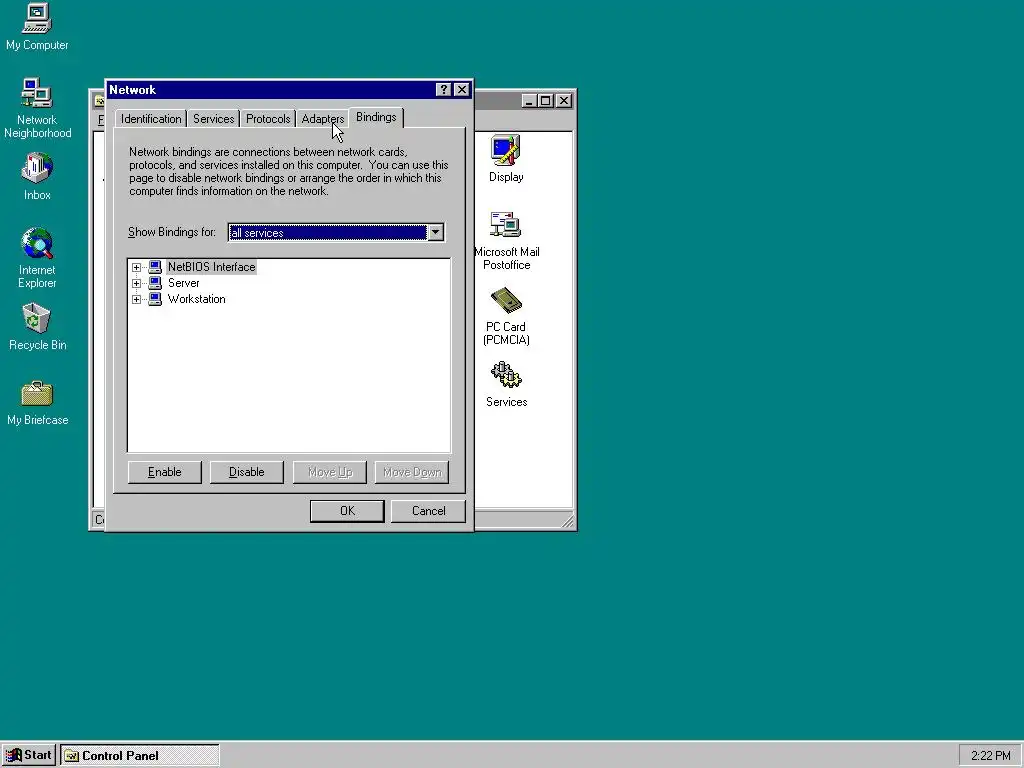Open the Show Bindings for dropdown arrow
Viewport: 1024px width, 768px height.
(436, 232)
